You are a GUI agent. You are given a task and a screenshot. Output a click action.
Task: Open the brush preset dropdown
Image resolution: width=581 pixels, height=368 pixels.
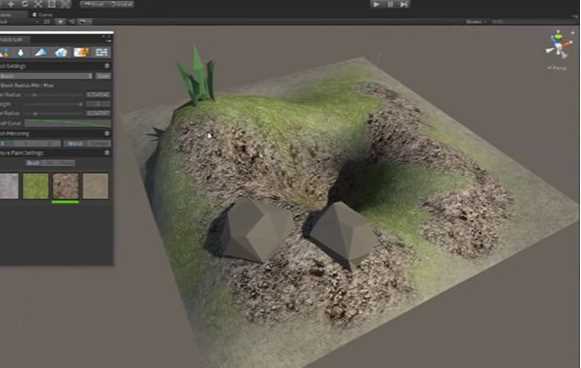tap(46, 76)
